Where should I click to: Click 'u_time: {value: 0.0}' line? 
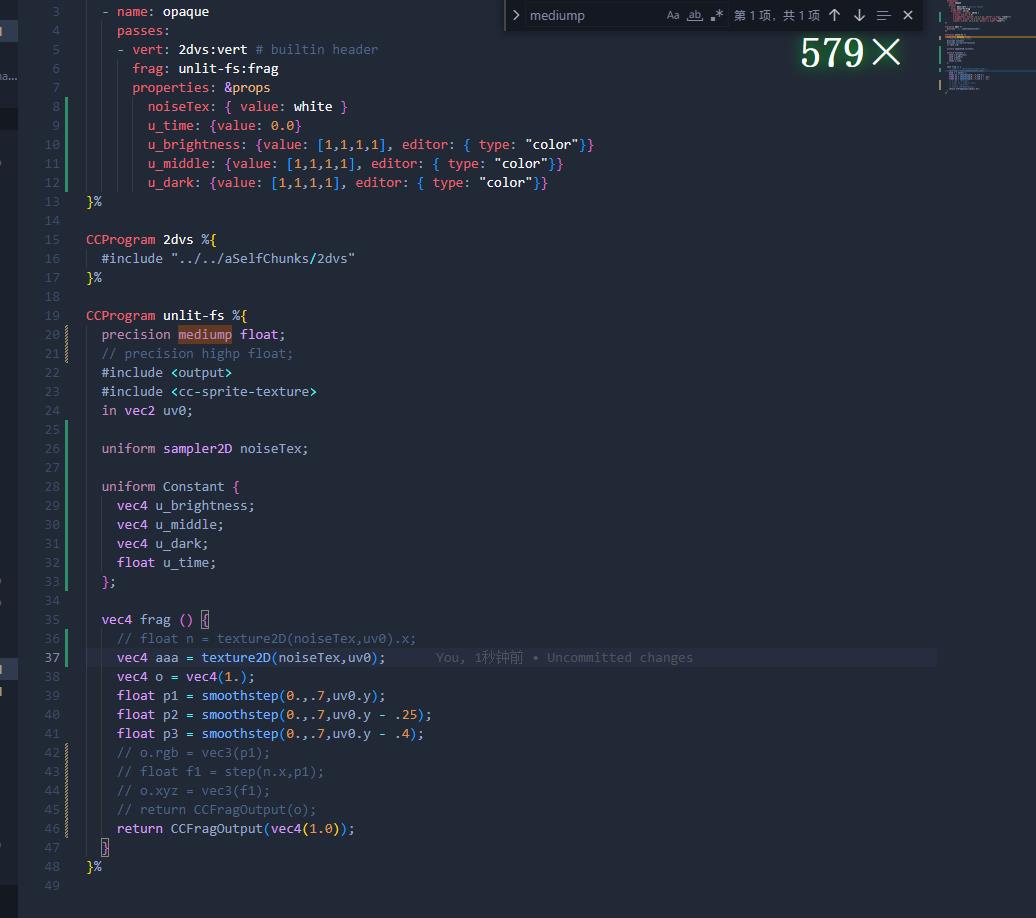(224, 126)
